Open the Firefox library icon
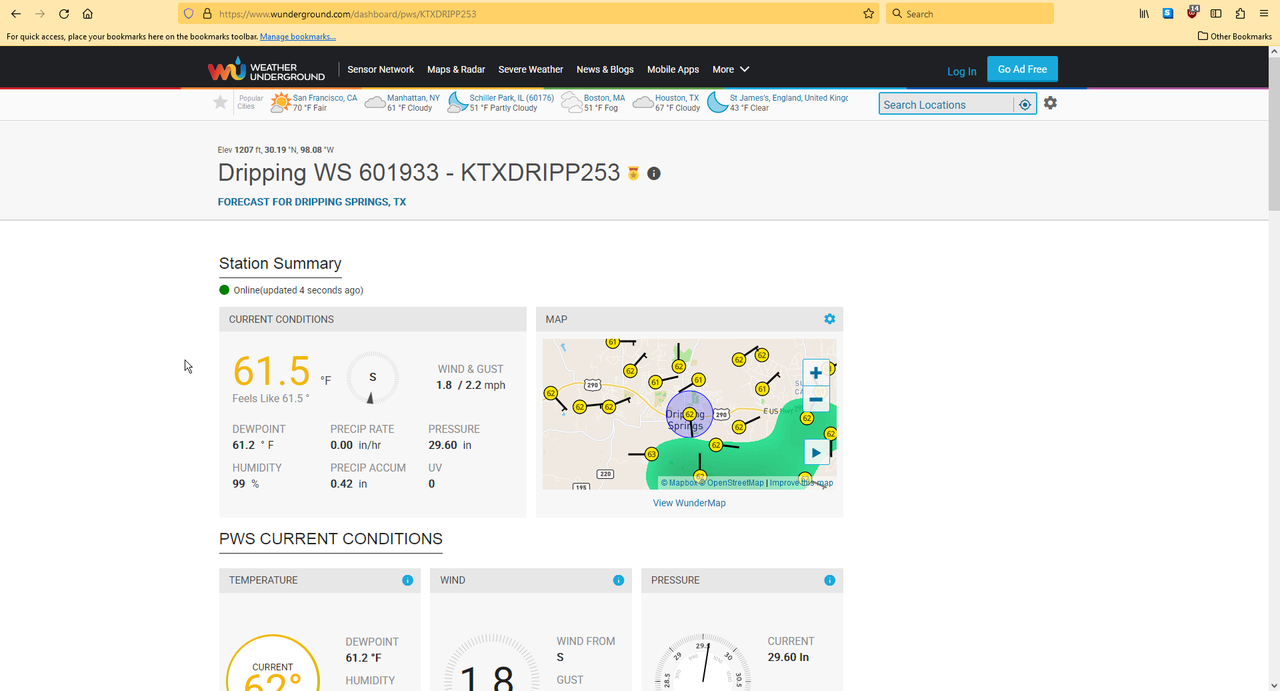Viewport: 1280px width, 691px height. (1144, 14)
